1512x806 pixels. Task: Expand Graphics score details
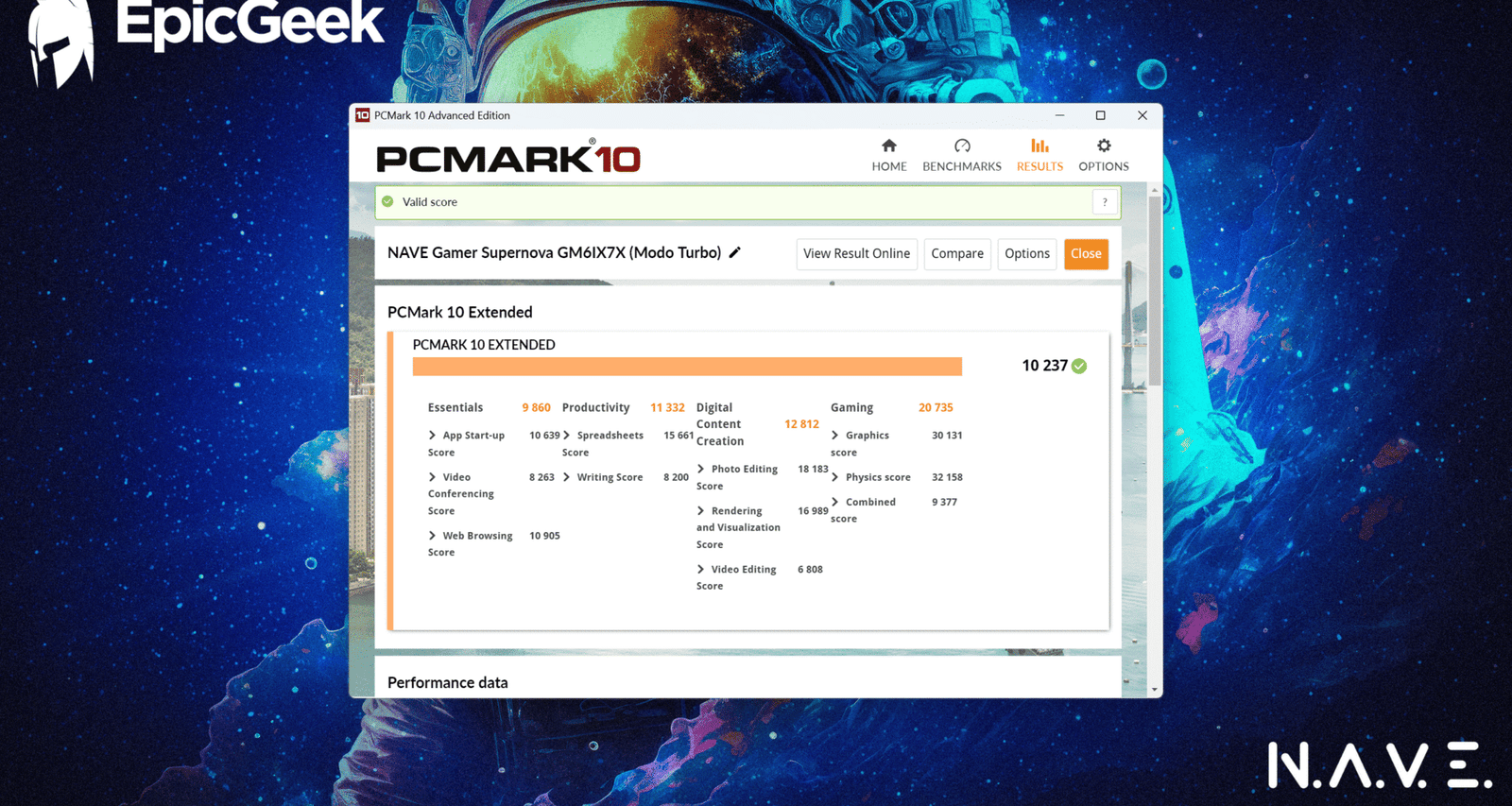coord(835,436)
